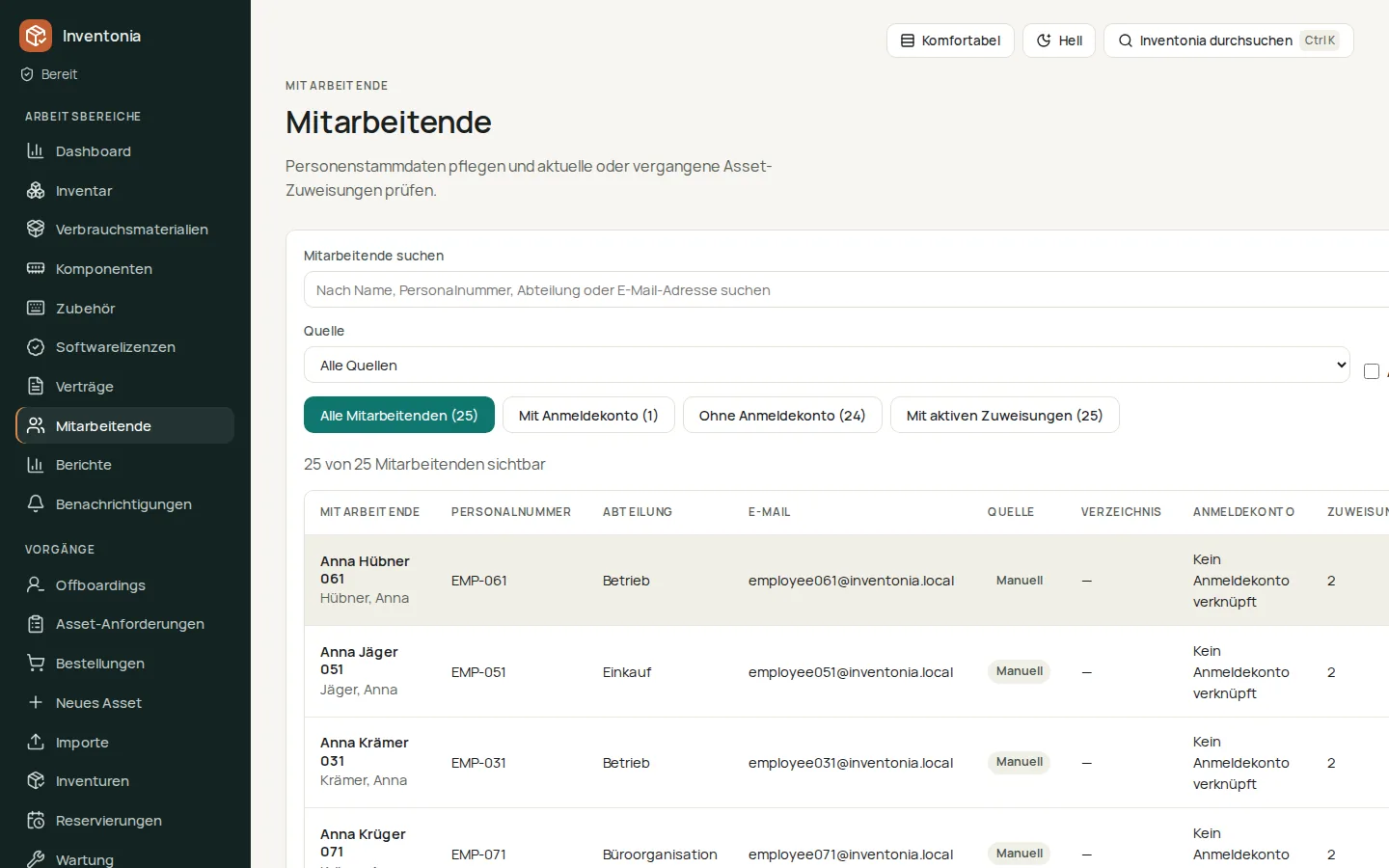The height and width of the screenshot is (868, 1389).
Task: Open Inventuren via its package icon
Action: [x=36, y=780]
